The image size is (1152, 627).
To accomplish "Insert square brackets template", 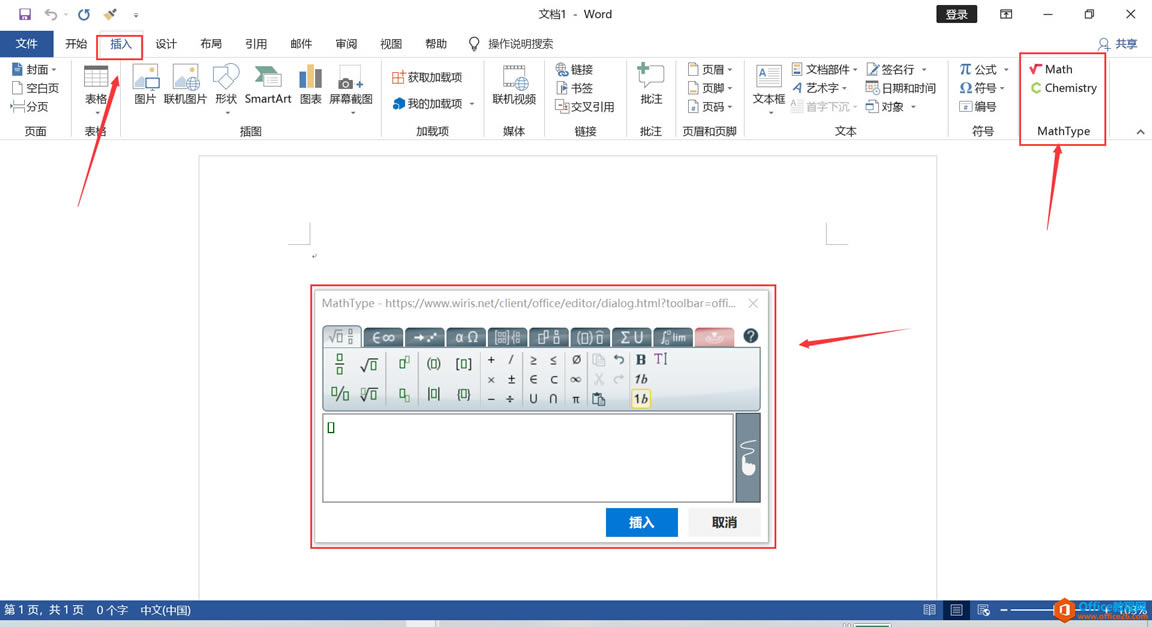I will pyautogui.click(x=464, y=363).
